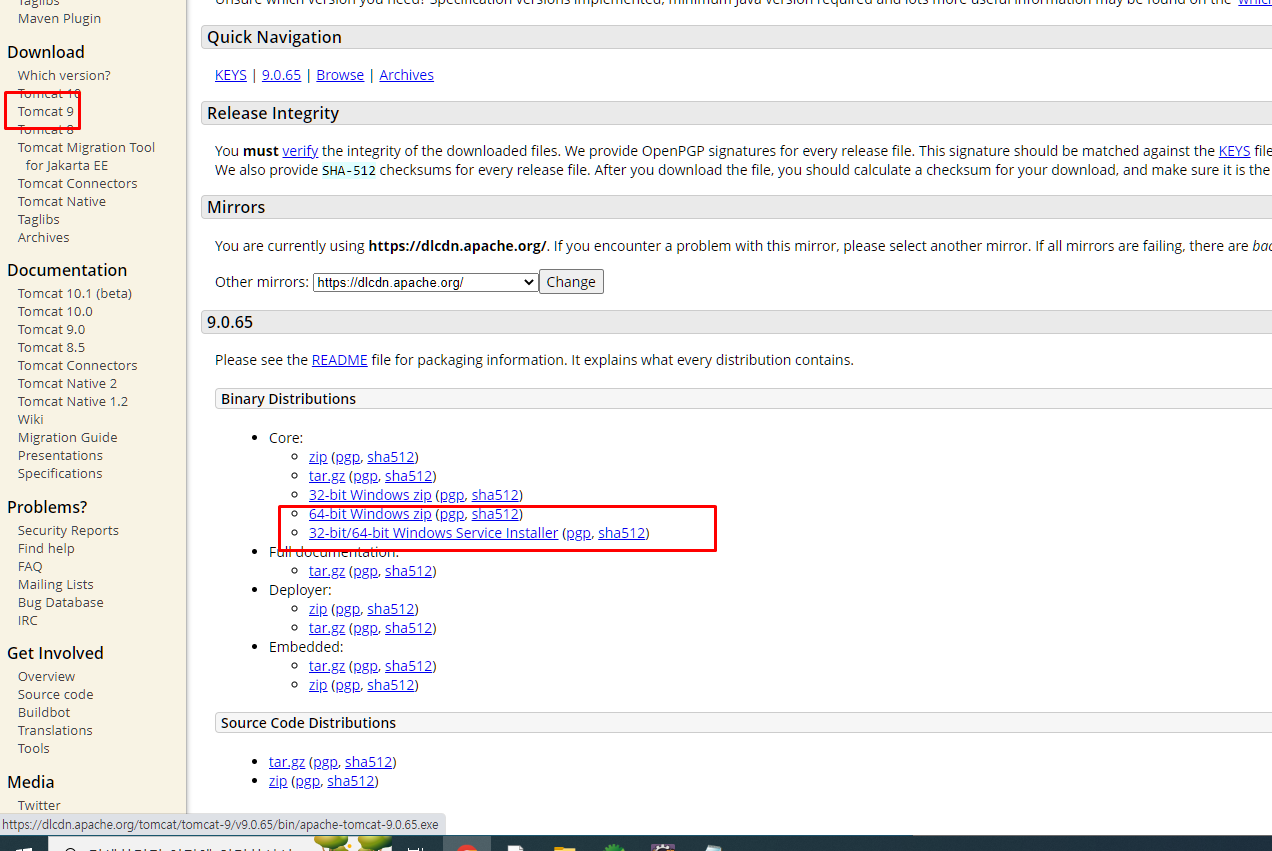Open Which version? in the sidebar
1272x851 pixels.
(64, 75)
